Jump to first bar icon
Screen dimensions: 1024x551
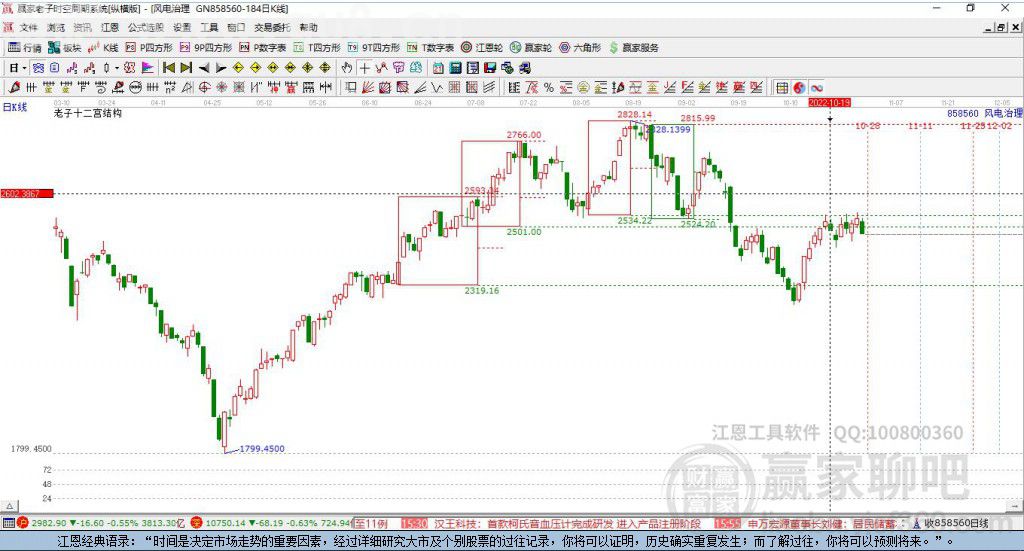click(168, 68)
